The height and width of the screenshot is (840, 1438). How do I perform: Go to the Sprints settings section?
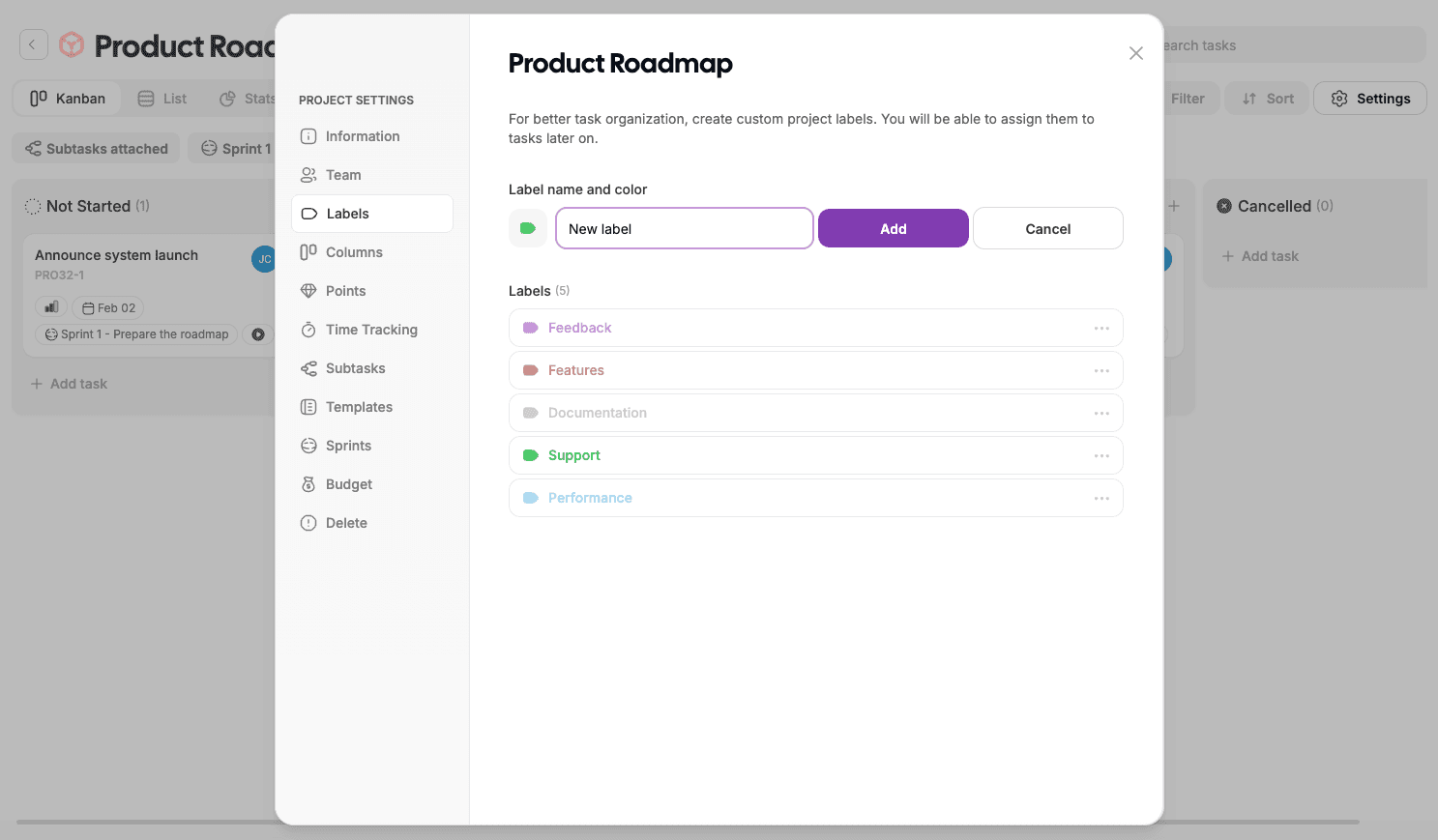pyautogui.click(x=348, y=446)
